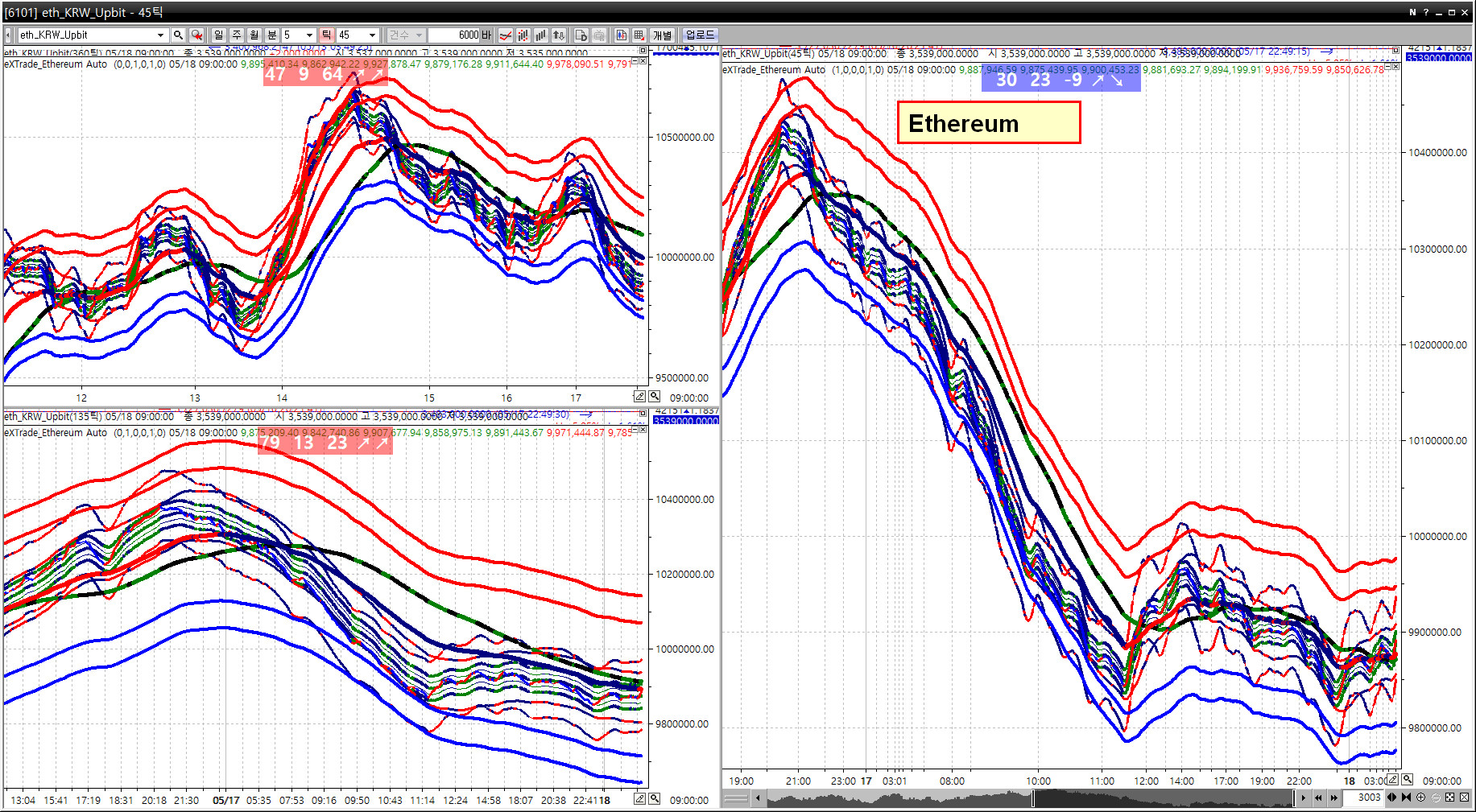
Task: Select the tick (틱) chart period
Action: point(327,35)
